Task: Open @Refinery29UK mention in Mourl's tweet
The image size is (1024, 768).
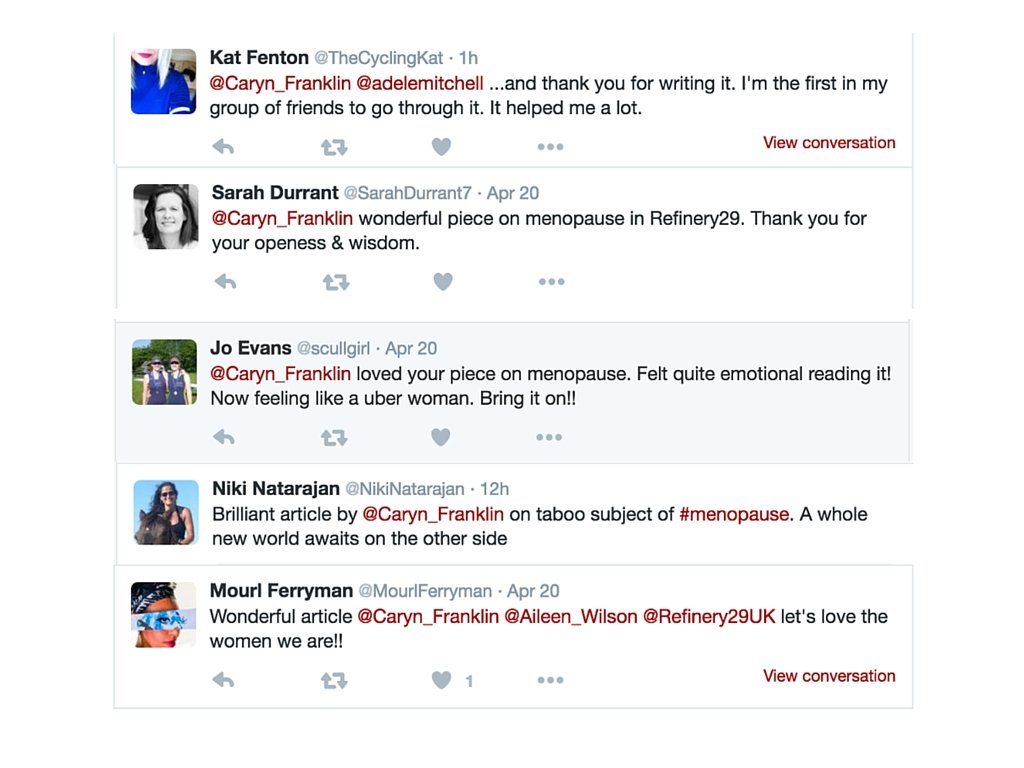Action: click(709, 617)
